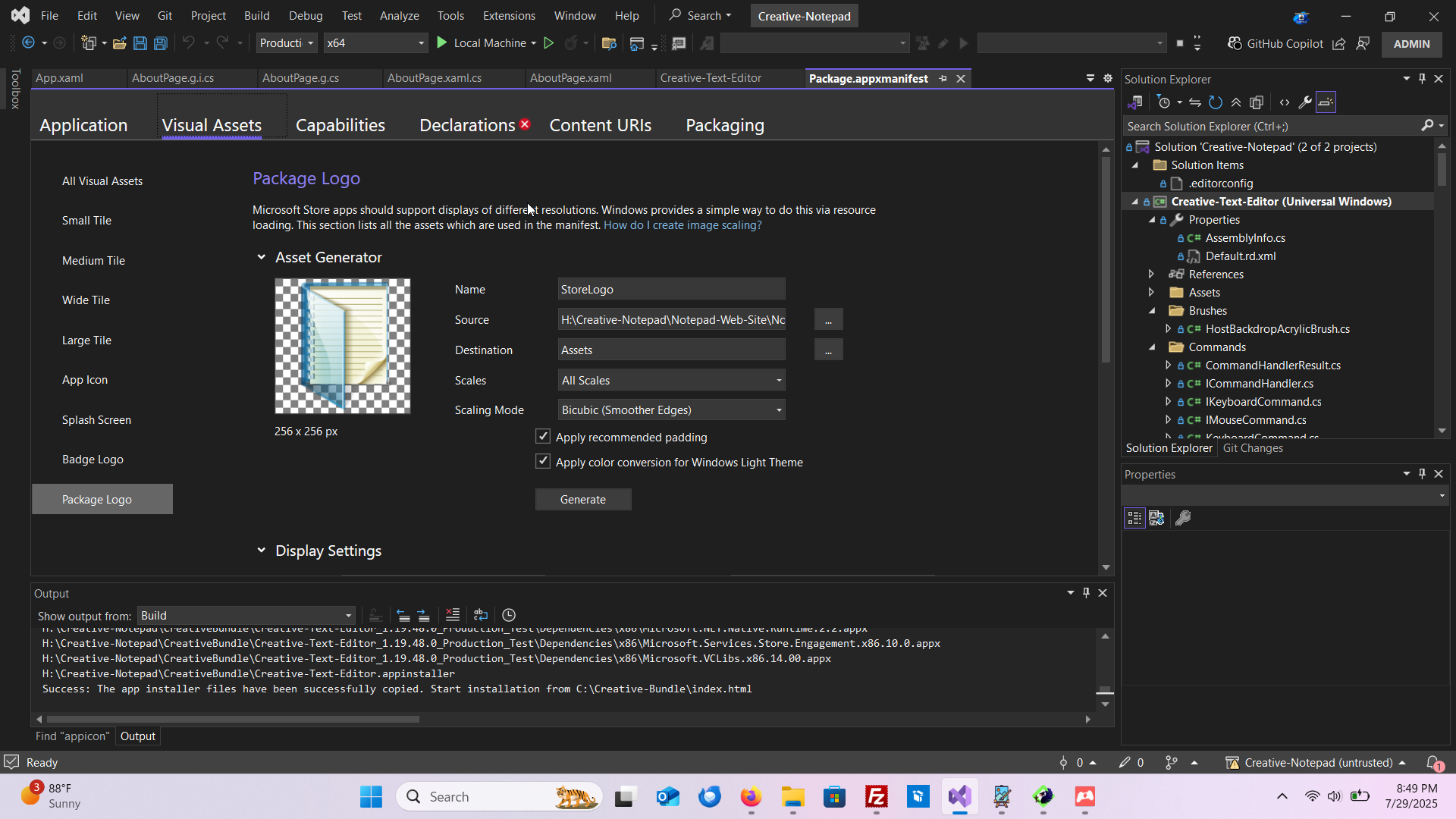Expand the References node in Solution Explorer
Viewport: 1456px width, 819px height.
point(1151,274)
